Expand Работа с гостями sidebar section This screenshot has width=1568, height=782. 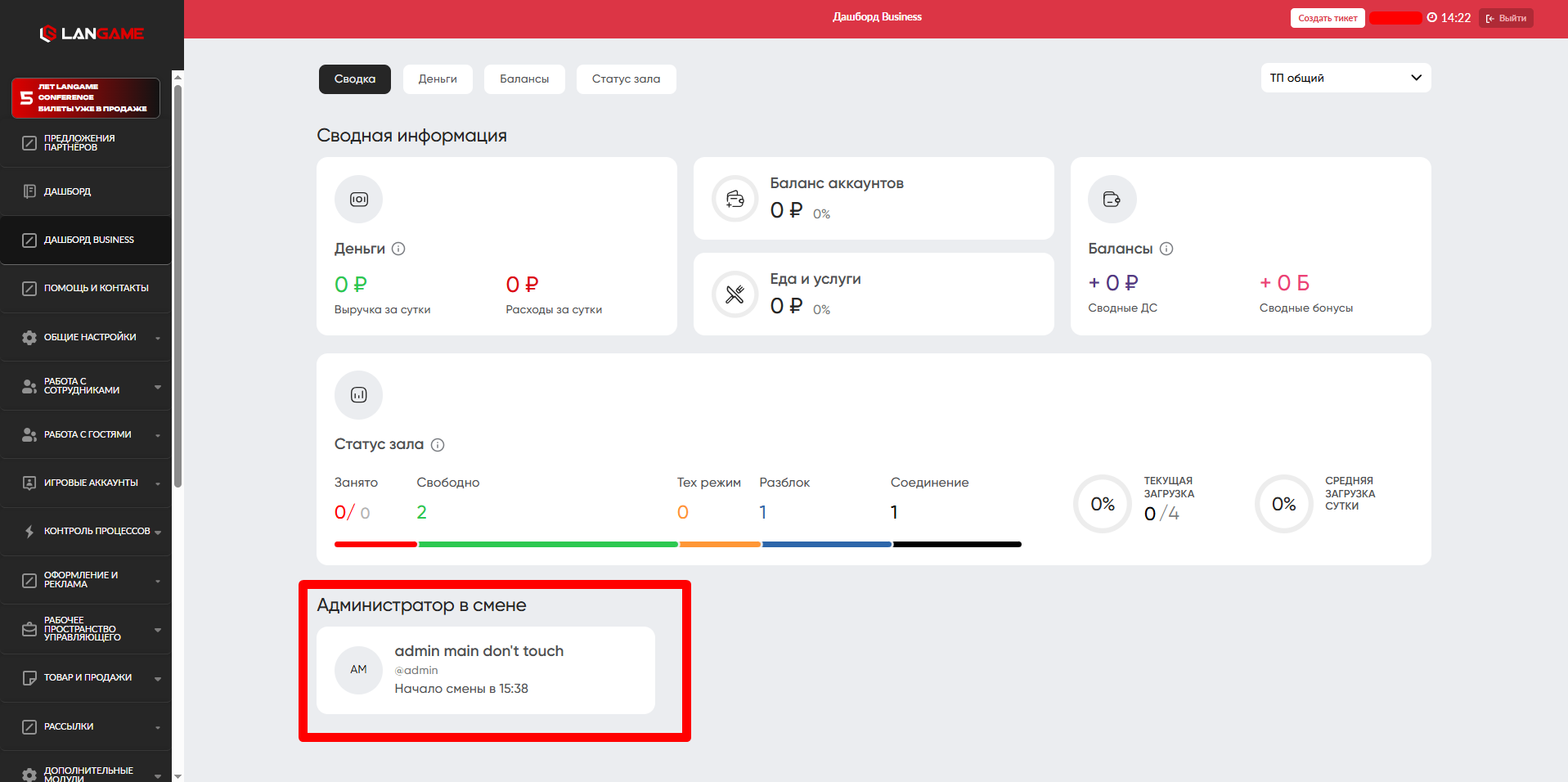pos(90,434)
